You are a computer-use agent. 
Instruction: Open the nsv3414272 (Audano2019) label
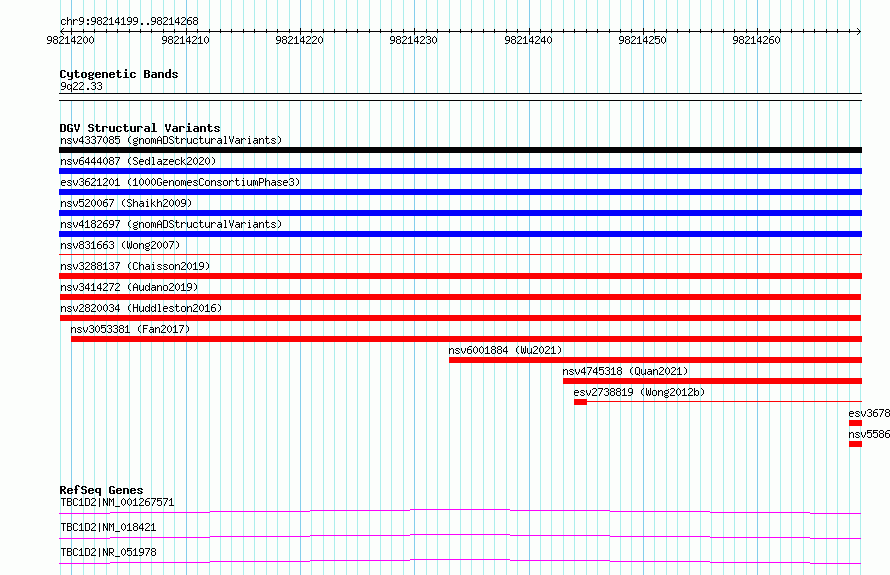click(129, 287)
